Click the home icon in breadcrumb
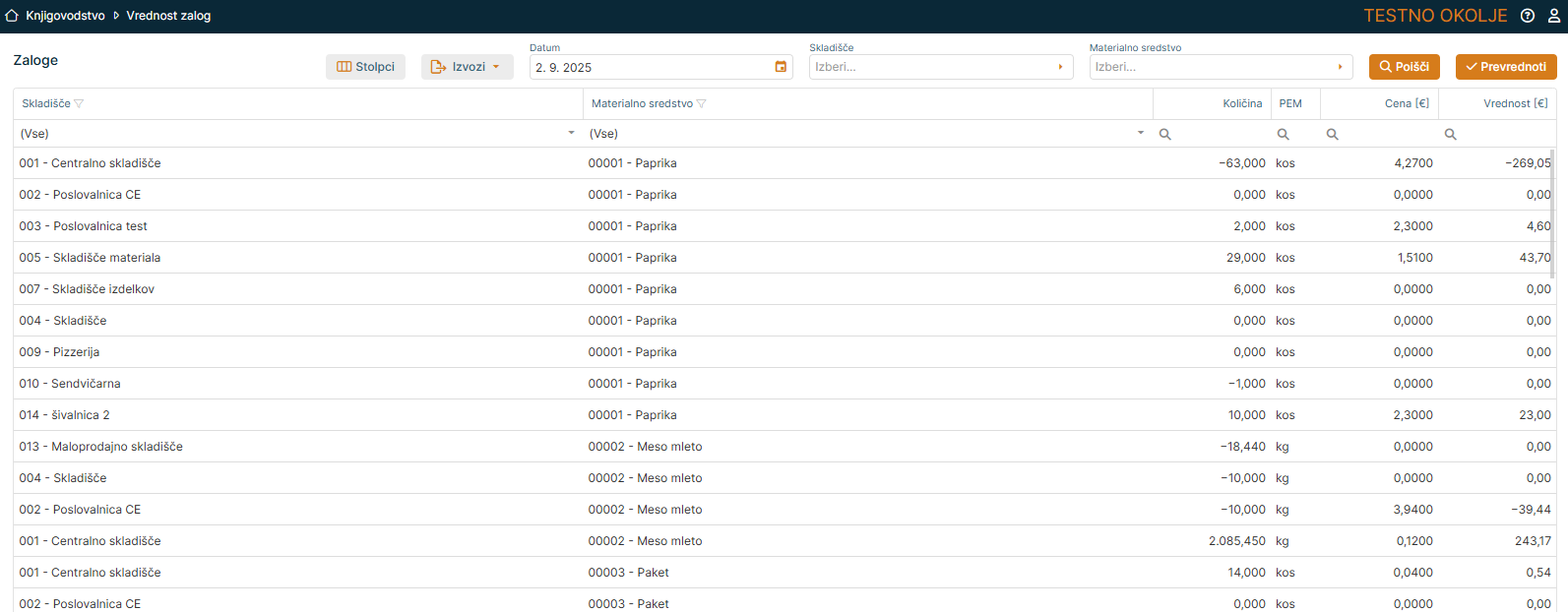This screenshot has height=612, width=1568. pos(12,16)
